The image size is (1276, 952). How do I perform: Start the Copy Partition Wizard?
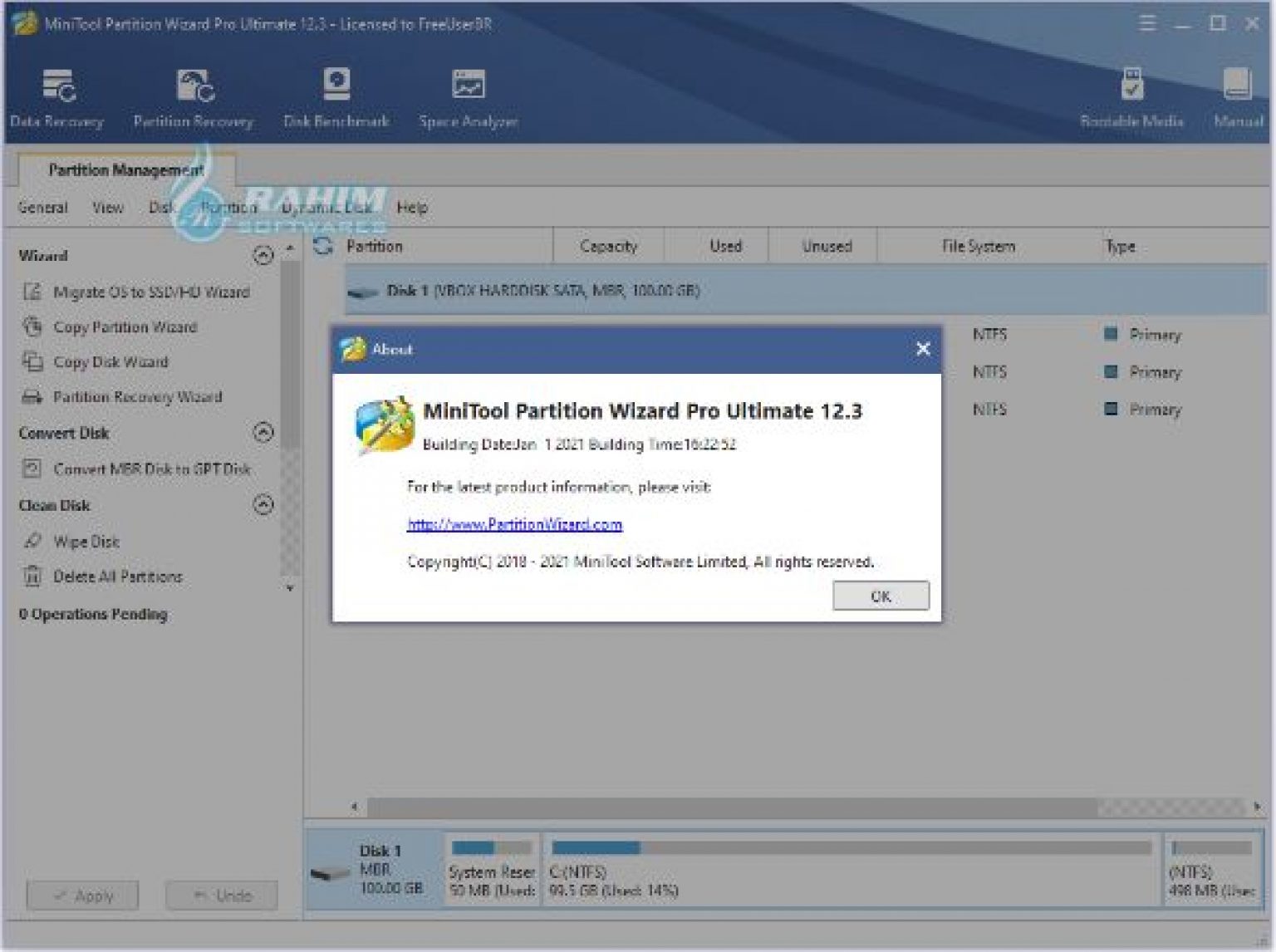[110, 326]
